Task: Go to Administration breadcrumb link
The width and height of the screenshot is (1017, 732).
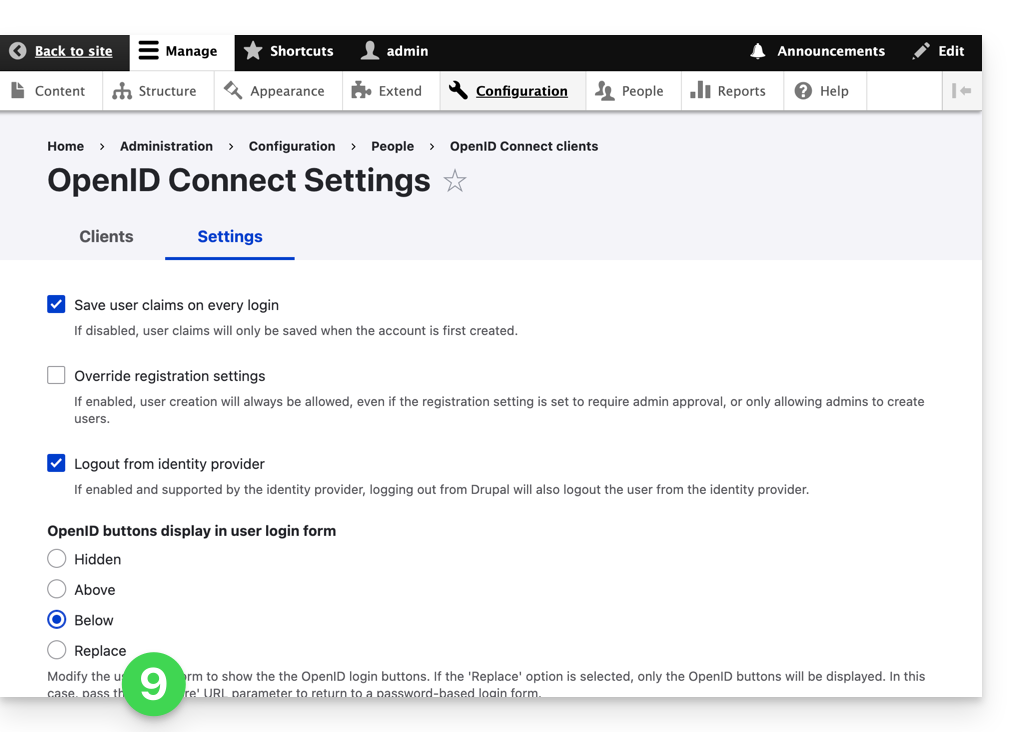Action: point(166,146)
